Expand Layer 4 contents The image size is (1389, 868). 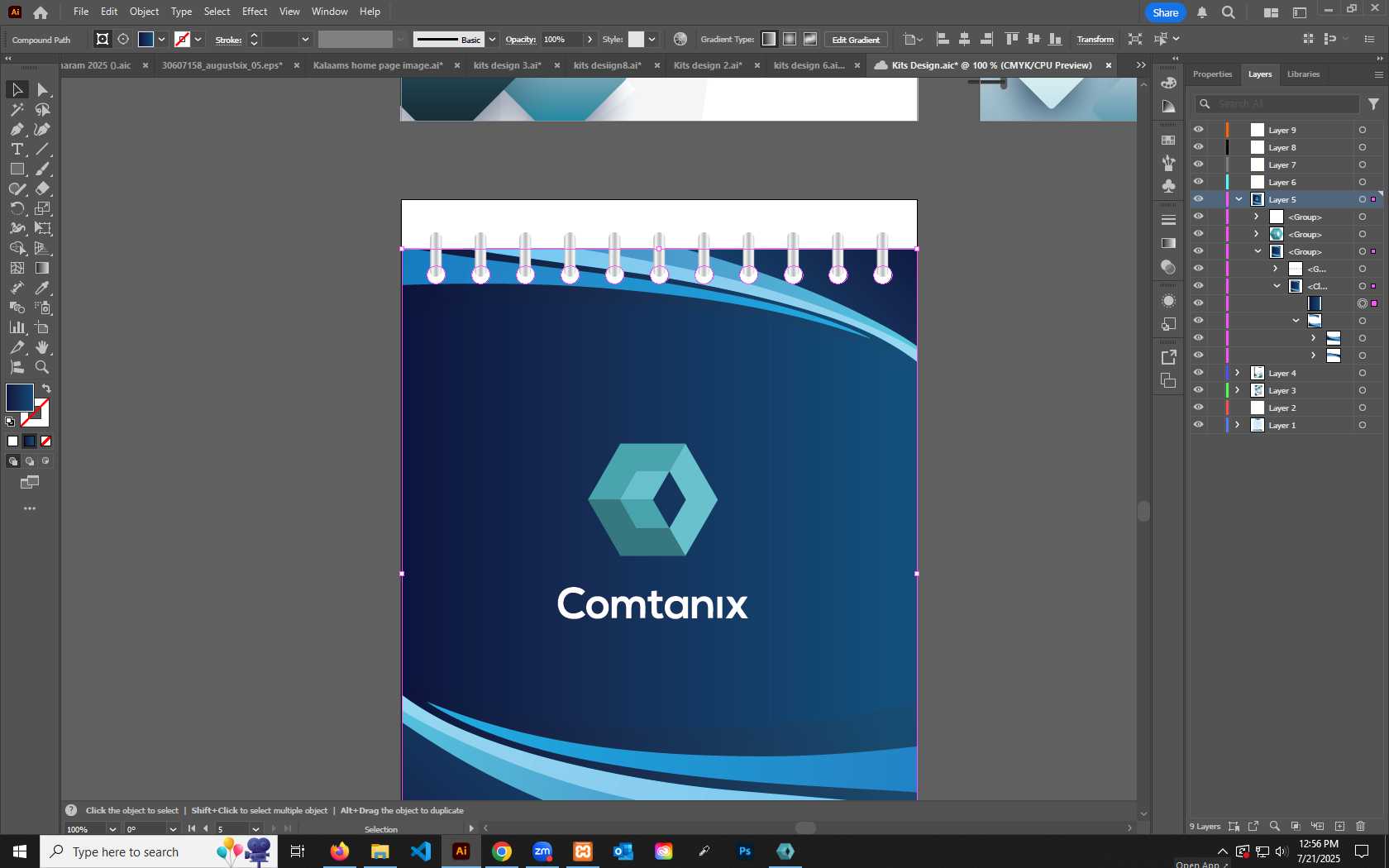(1238, 373)
